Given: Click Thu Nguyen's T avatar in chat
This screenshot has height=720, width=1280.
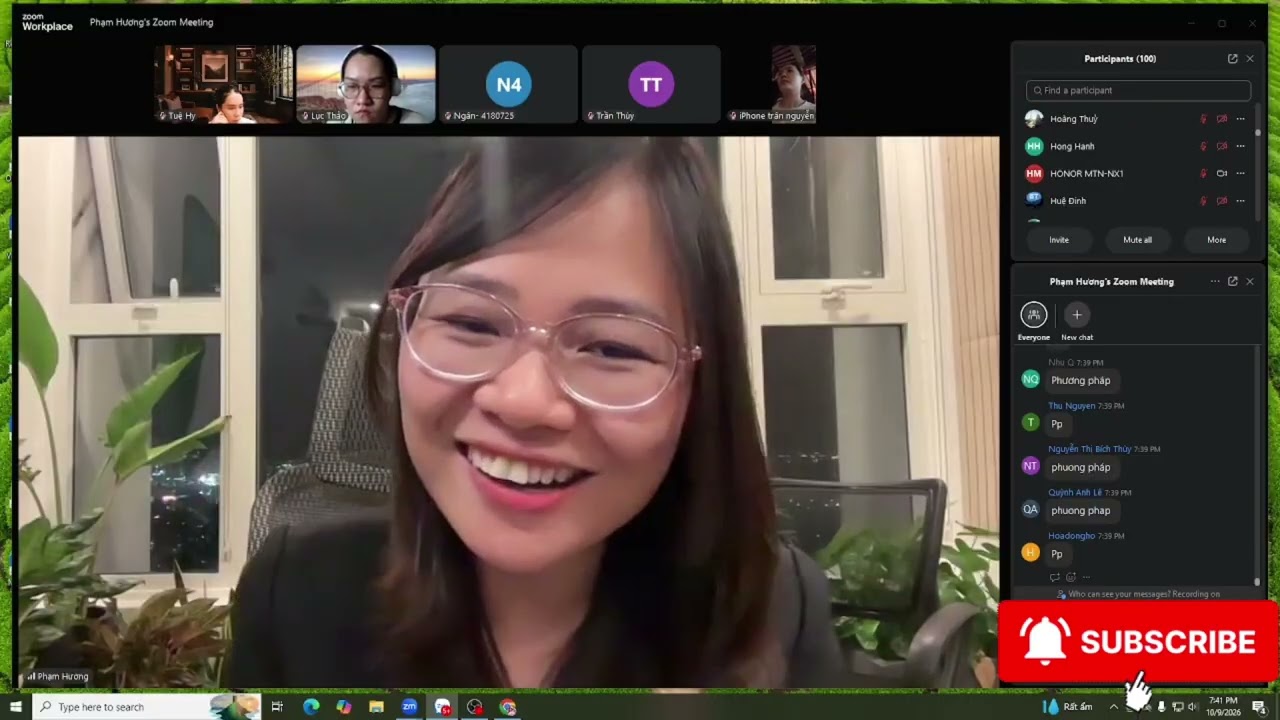Looking at the screenshot, I should [x=1030, y=422].
